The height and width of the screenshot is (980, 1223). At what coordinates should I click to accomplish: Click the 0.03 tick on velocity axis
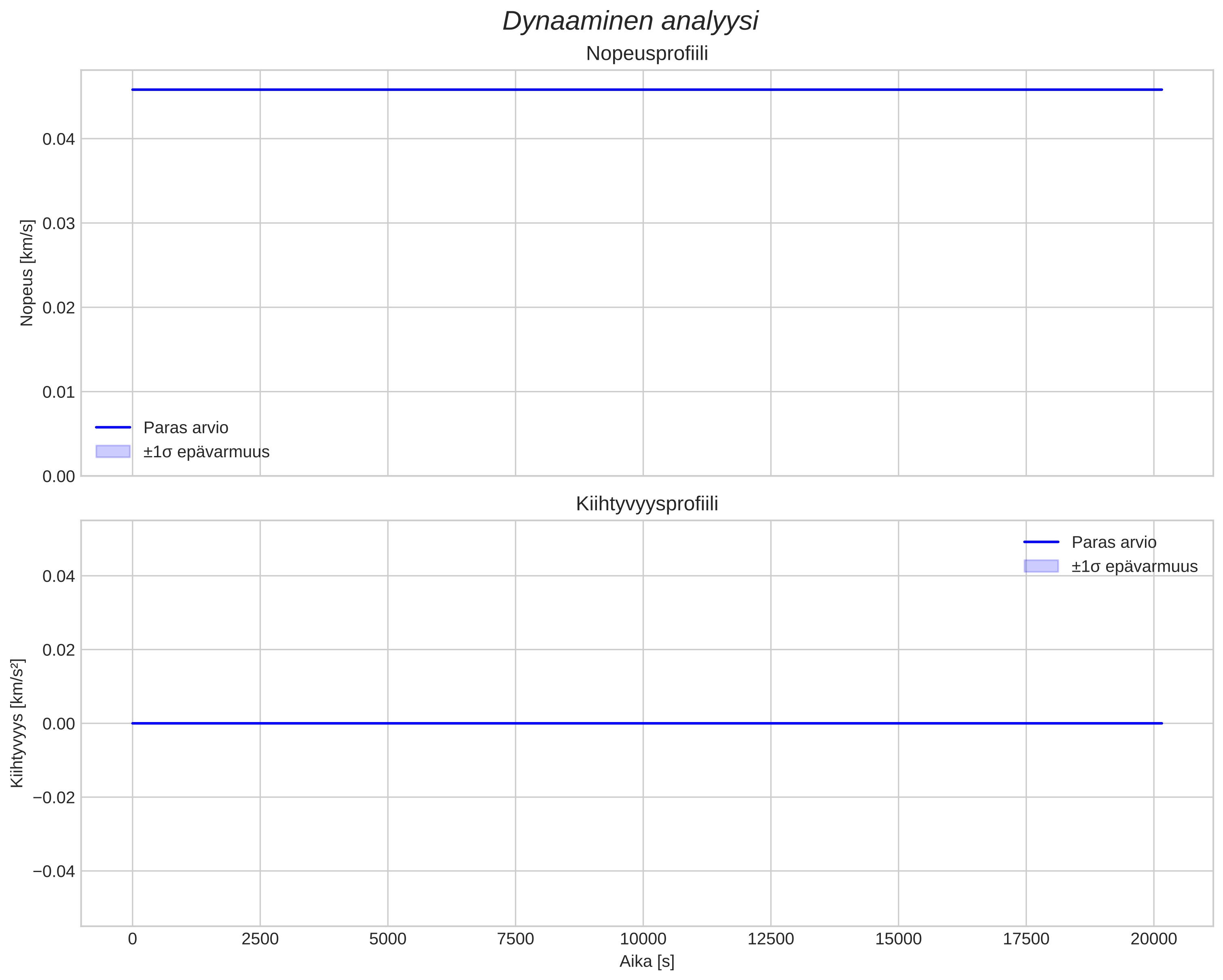coord(58,224)
